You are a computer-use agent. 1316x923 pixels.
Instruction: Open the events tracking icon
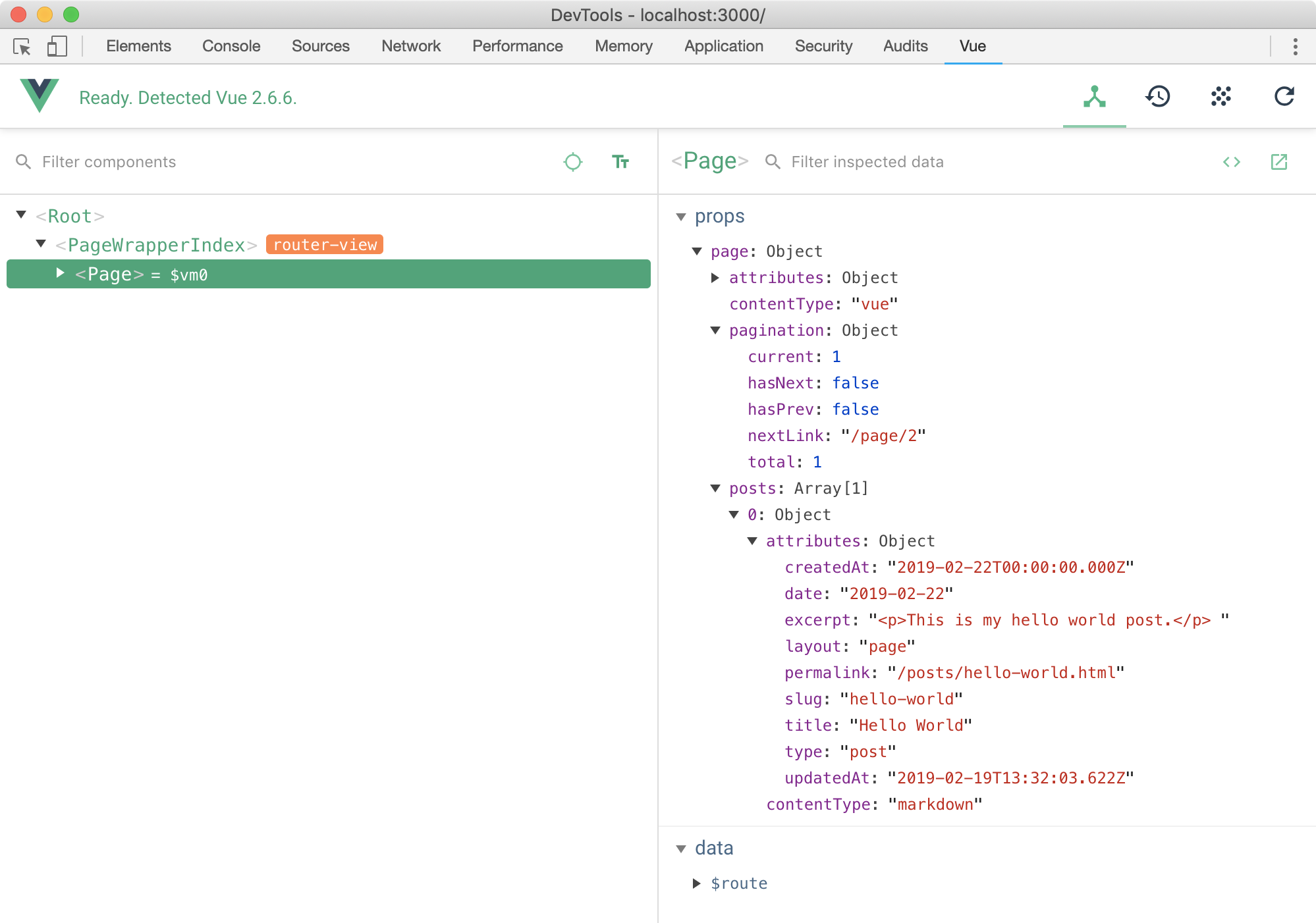coord(1220,97)
